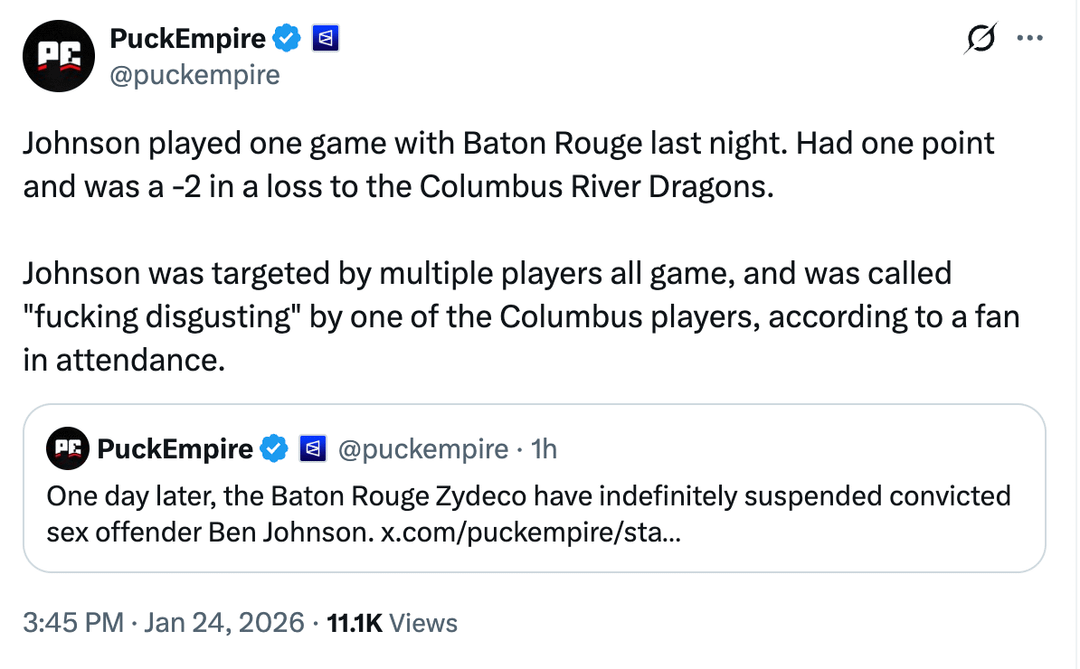
Task: Click the verified badge inside the quoted post
Action: click(x=274, y=450)
